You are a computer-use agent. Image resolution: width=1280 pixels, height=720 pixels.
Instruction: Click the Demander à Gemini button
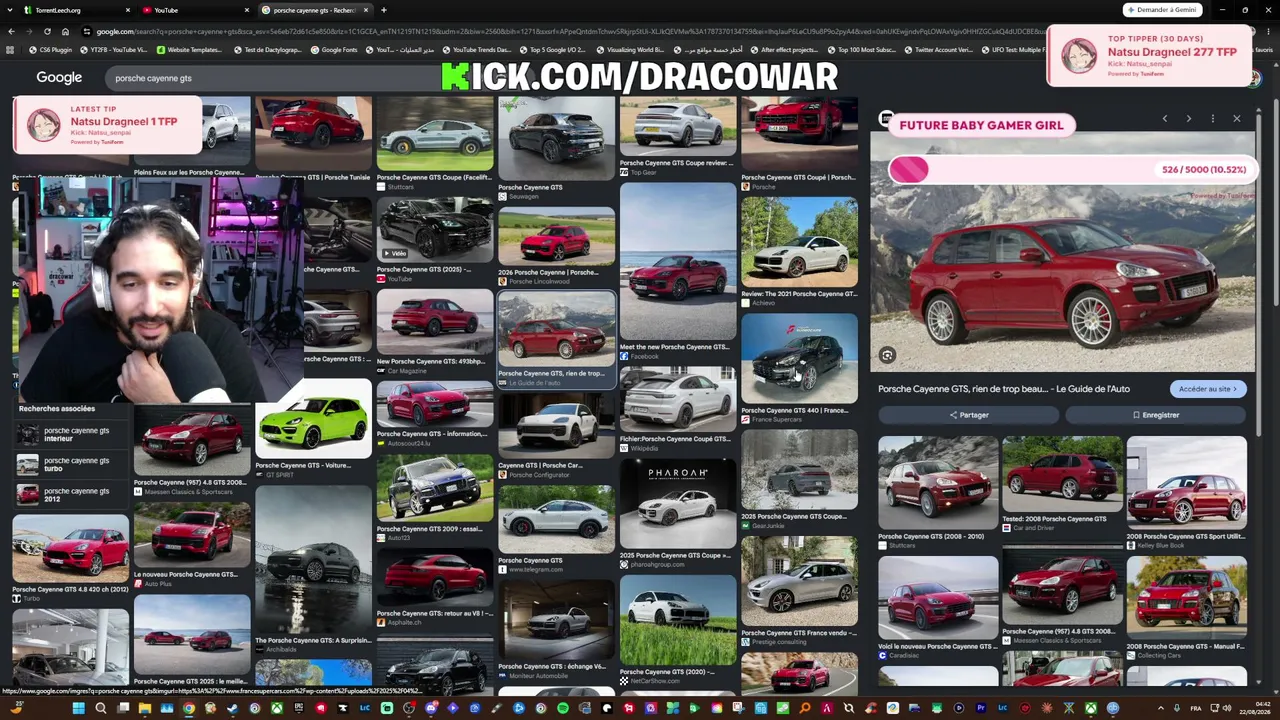click(1162, 10)
